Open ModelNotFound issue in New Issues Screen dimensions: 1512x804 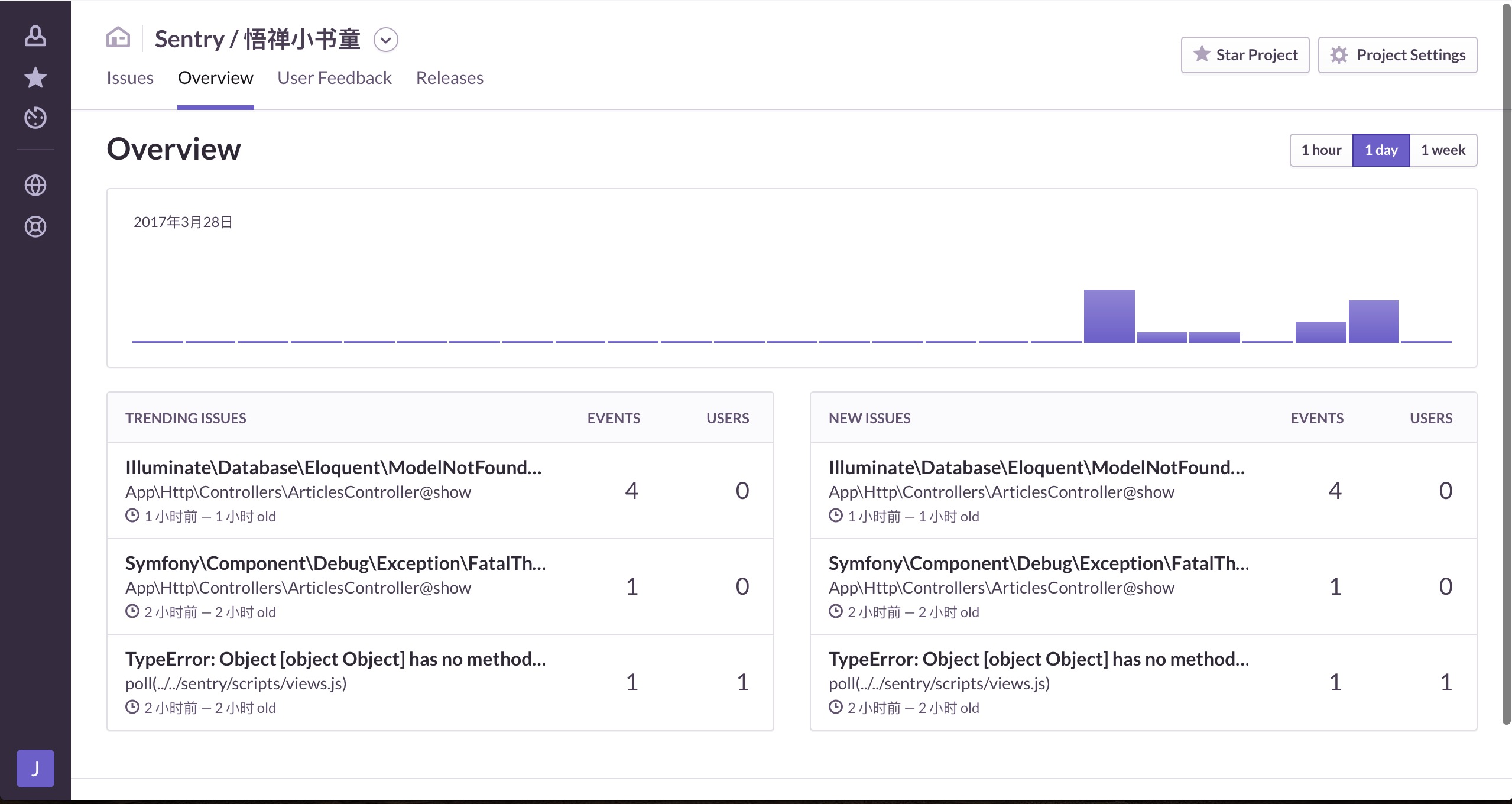coord(1037,467)
